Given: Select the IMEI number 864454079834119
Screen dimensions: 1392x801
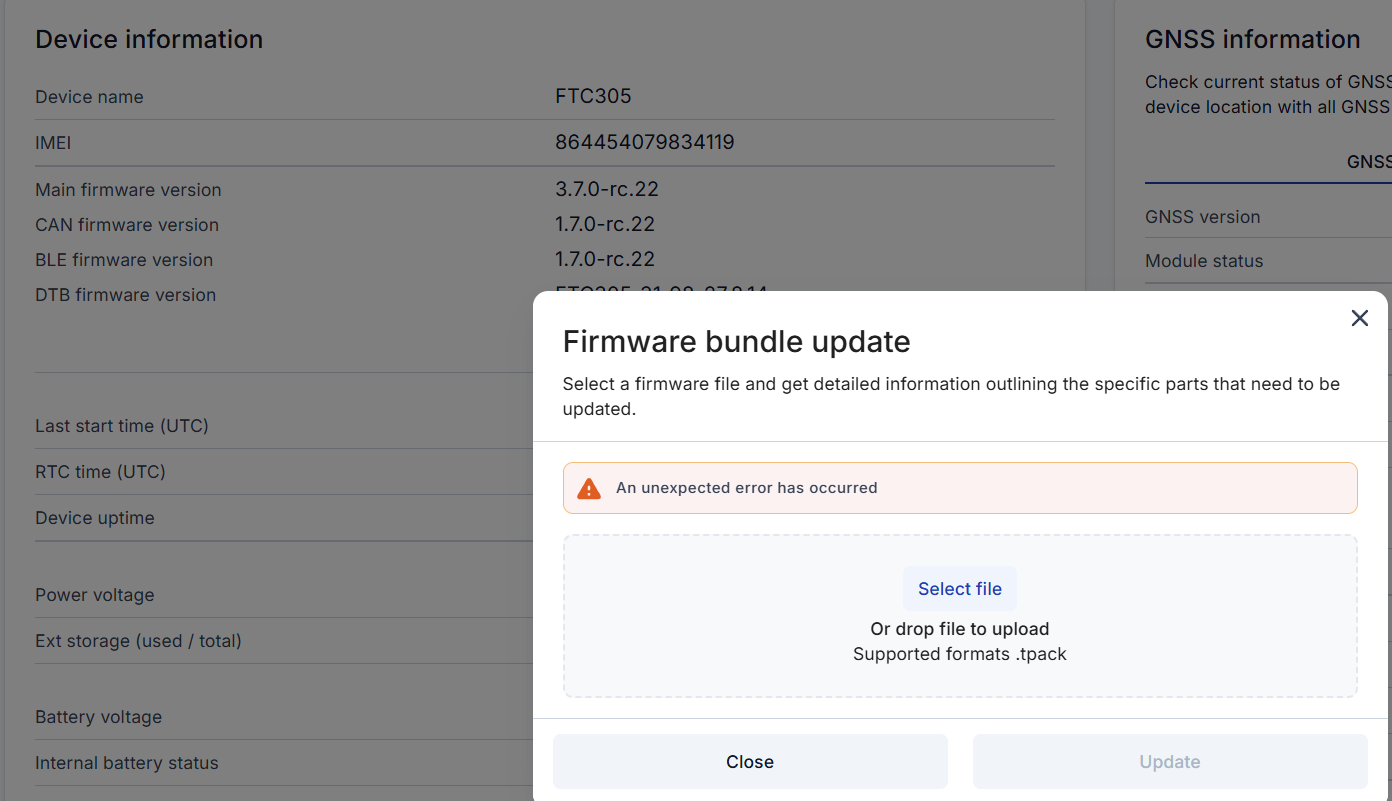Looking at the screenshot, I should click(x=645, y=142).
